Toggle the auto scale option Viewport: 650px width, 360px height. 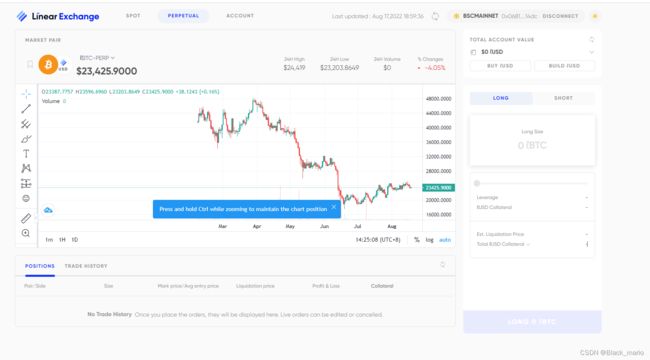[445, 240]
